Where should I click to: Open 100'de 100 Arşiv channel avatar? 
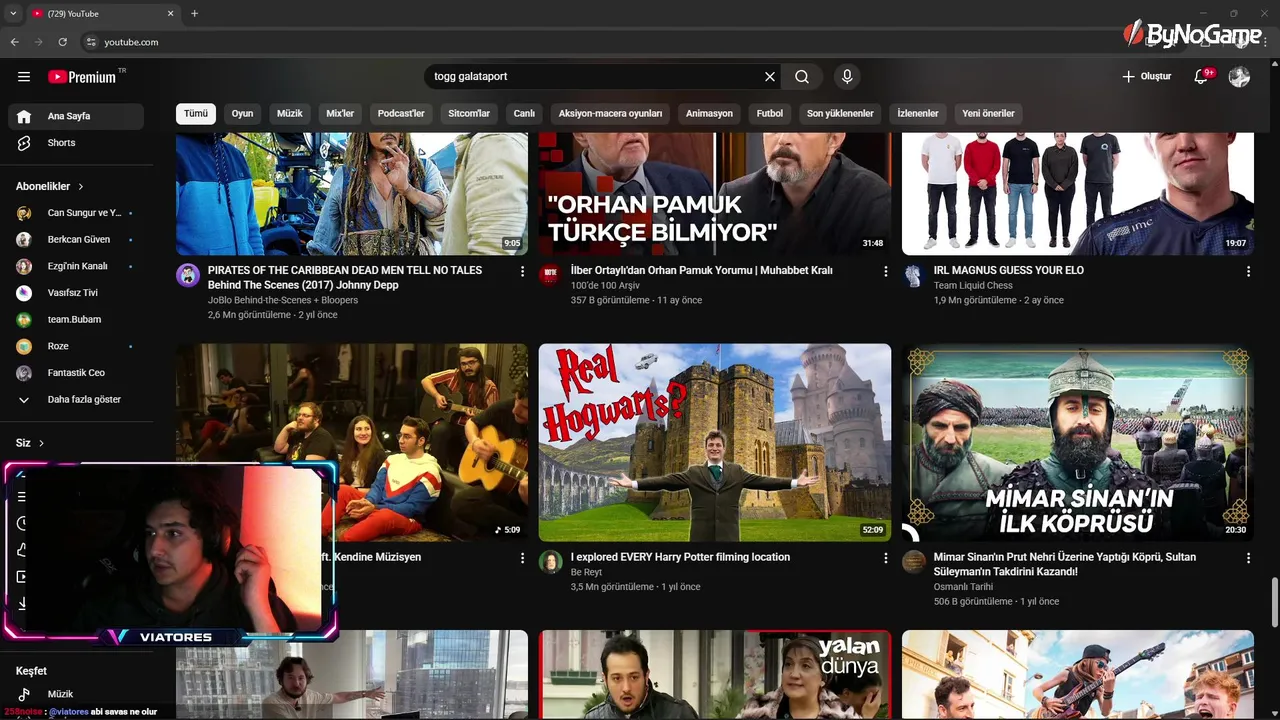pyautogui.click(x=550, y=276)
